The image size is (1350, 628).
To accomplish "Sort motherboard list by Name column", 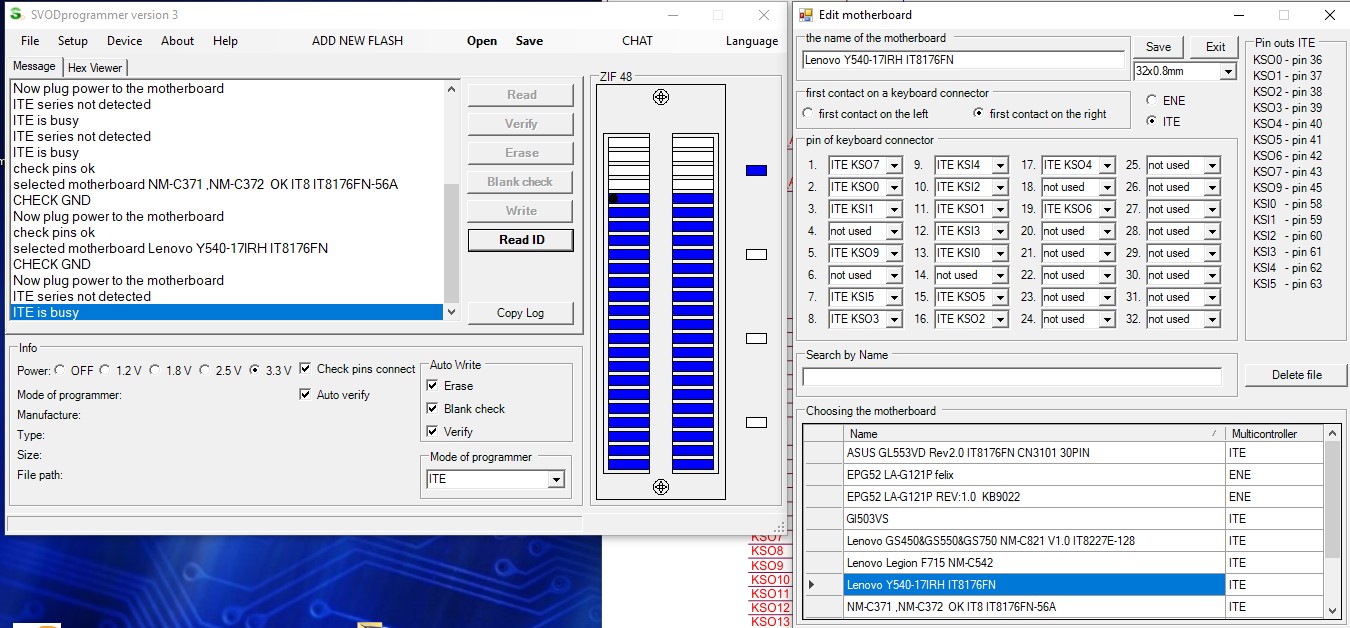I will tap(1035, 434).
